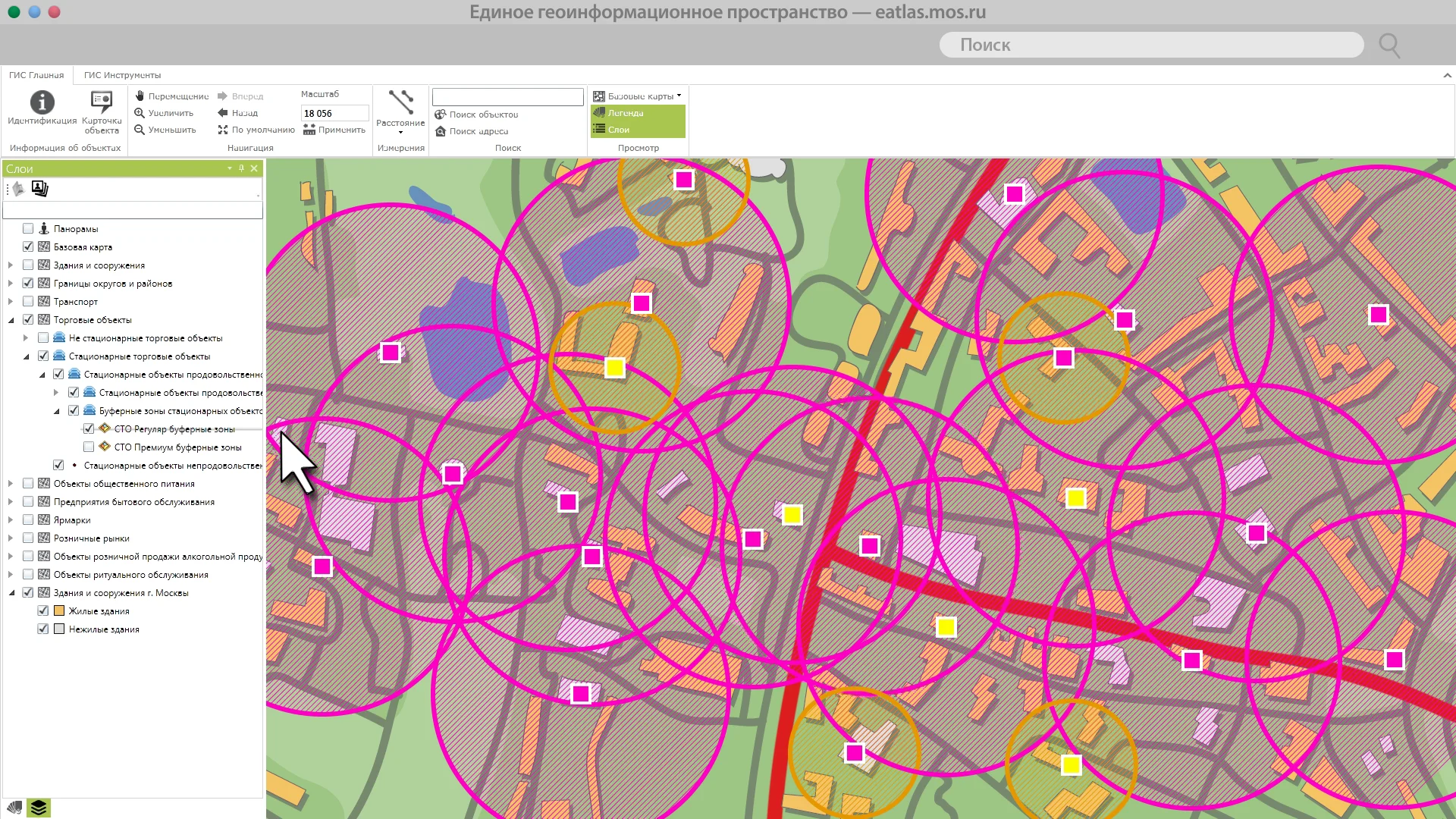Enable the top Здания и сооружения checkbox
Screen dimensions: 1456x819
click(x=28, y=265)
